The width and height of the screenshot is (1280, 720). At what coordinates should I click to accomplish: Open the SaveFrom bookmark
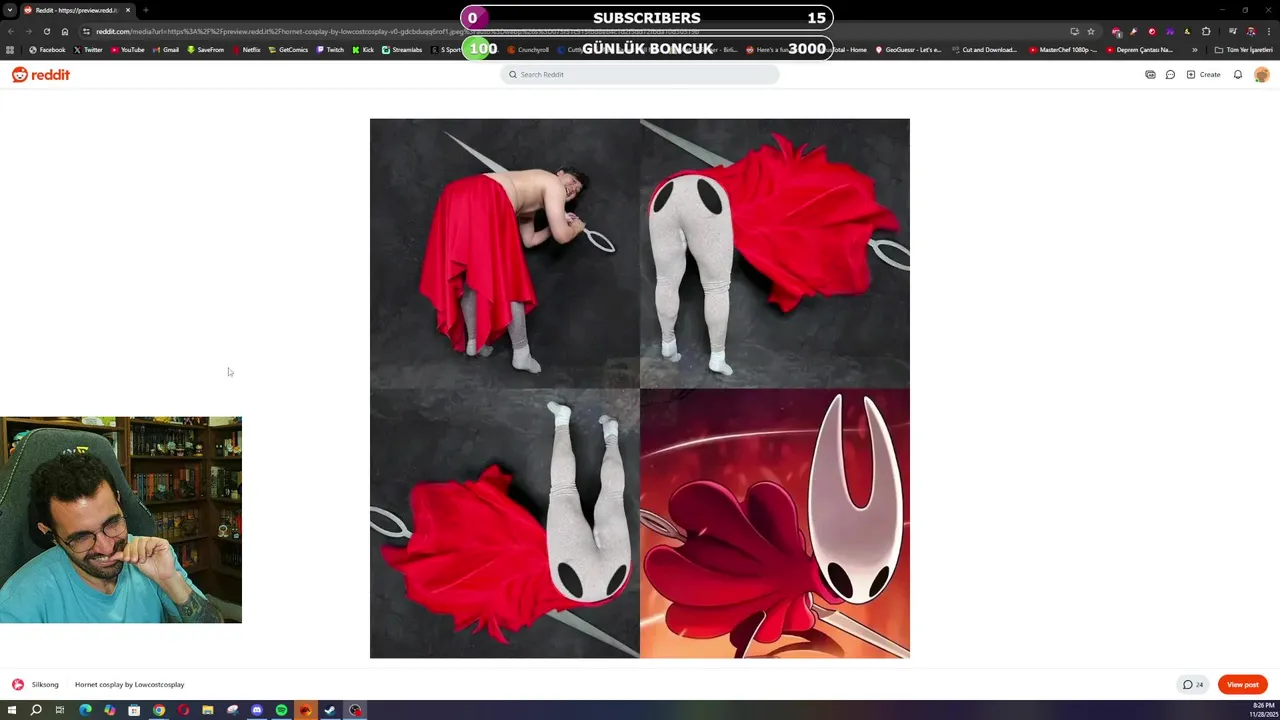(x=205, y=50)
